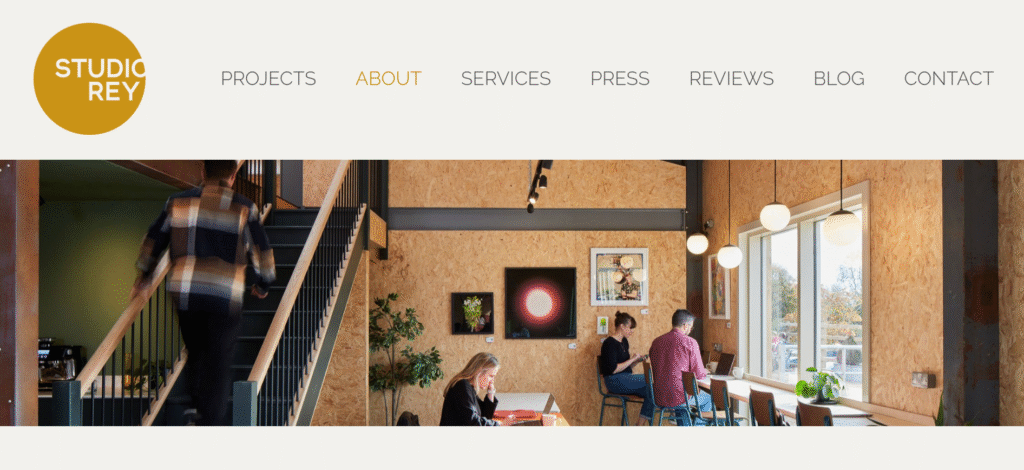
Task: Open the Contact page
Action: [949, 78]
